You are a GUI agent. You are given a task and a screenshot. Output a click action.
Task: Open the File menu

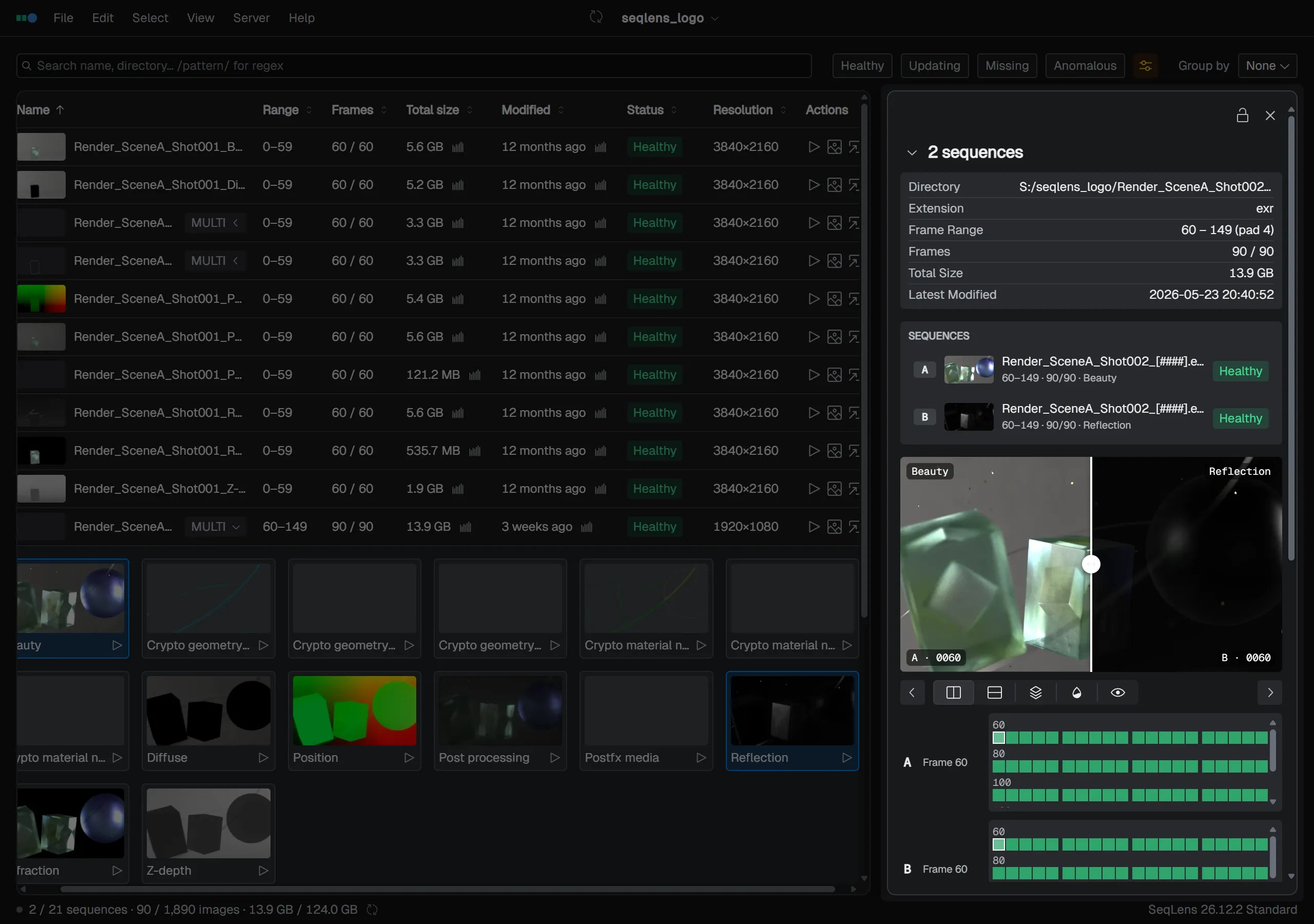[63, 18]
